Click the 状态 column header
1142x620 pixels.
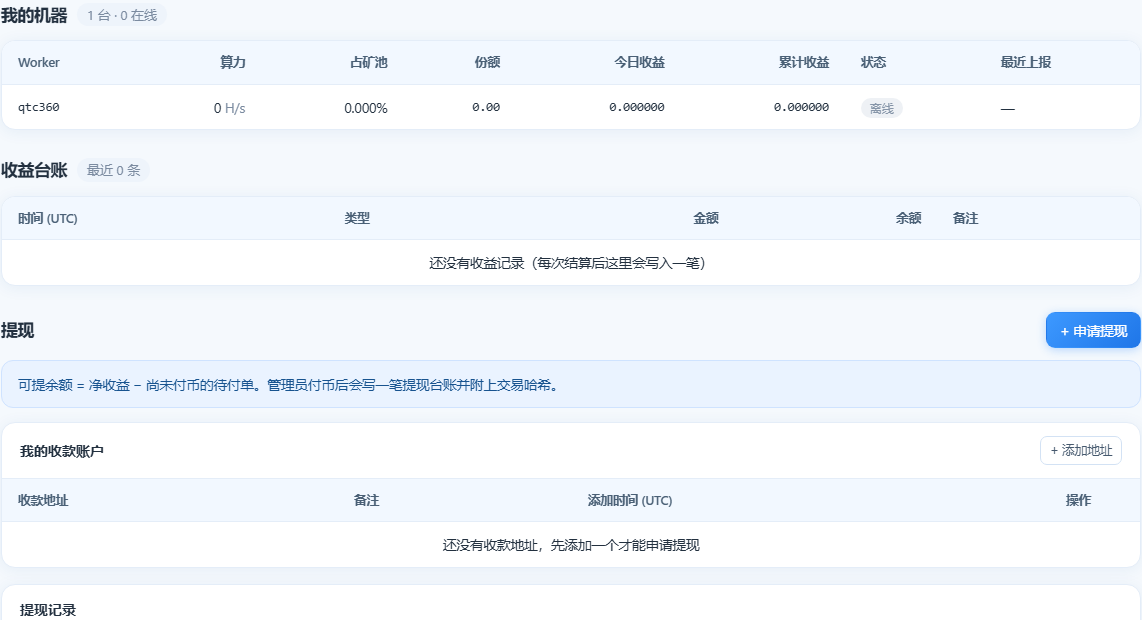point(873,63)
